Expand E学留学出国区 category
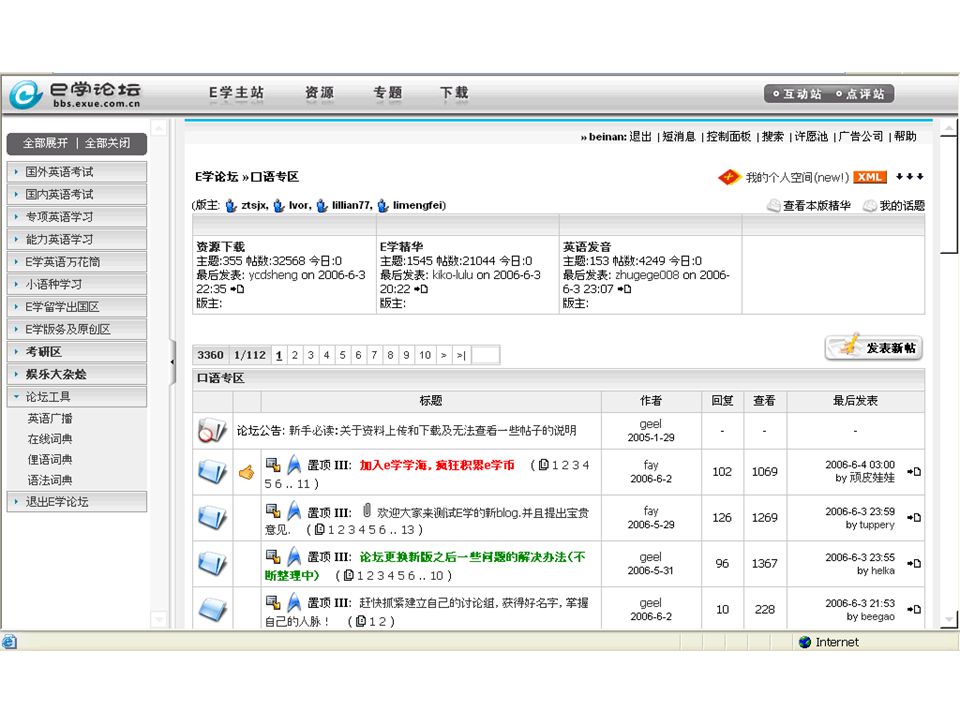This screenshot has height=720, width=960. (x=77, y=307)
